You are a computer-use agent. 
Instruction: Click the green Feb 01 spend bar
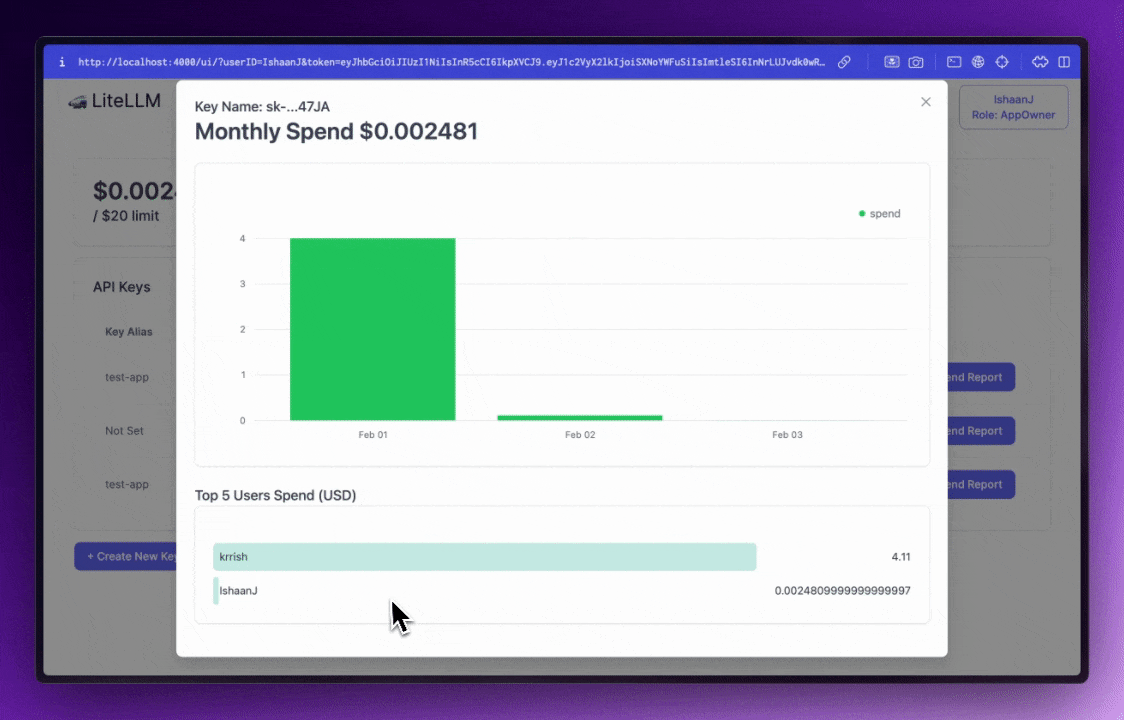[x=373, y=329]
